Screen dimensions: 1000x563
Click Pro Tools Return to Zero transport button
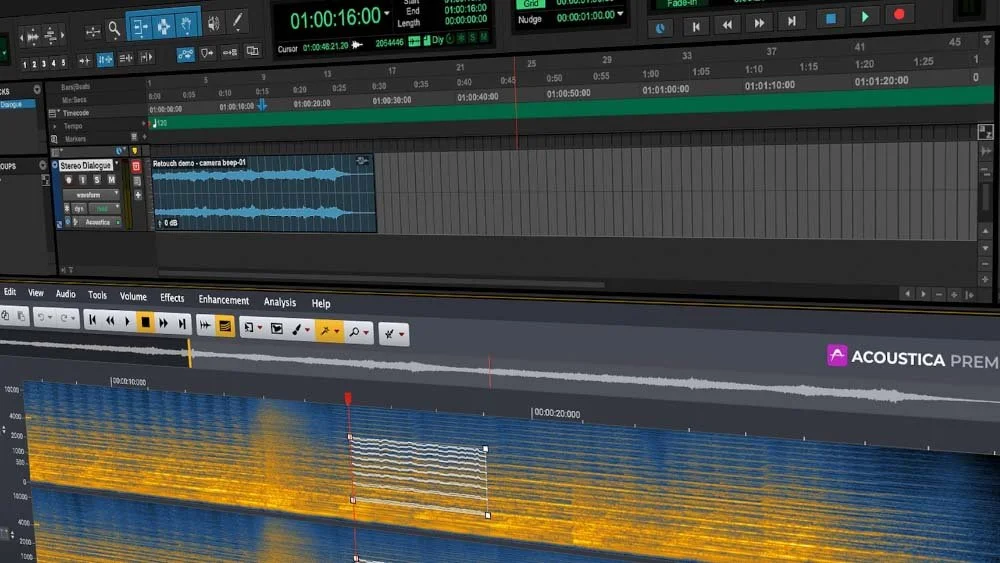pyautogui.click(x=696, y=26)
